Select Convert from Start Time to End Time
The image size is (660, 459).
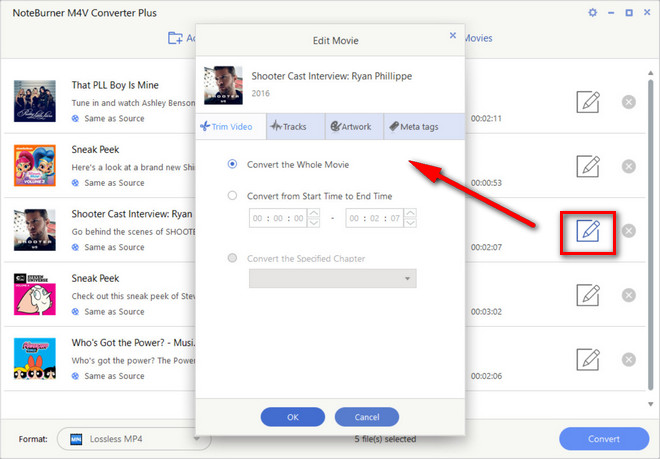click(x=233, y=196)
